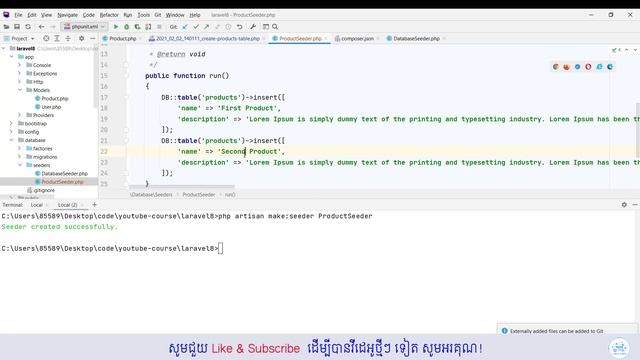Open in Edge browser preview icon

tap(610, 67)
